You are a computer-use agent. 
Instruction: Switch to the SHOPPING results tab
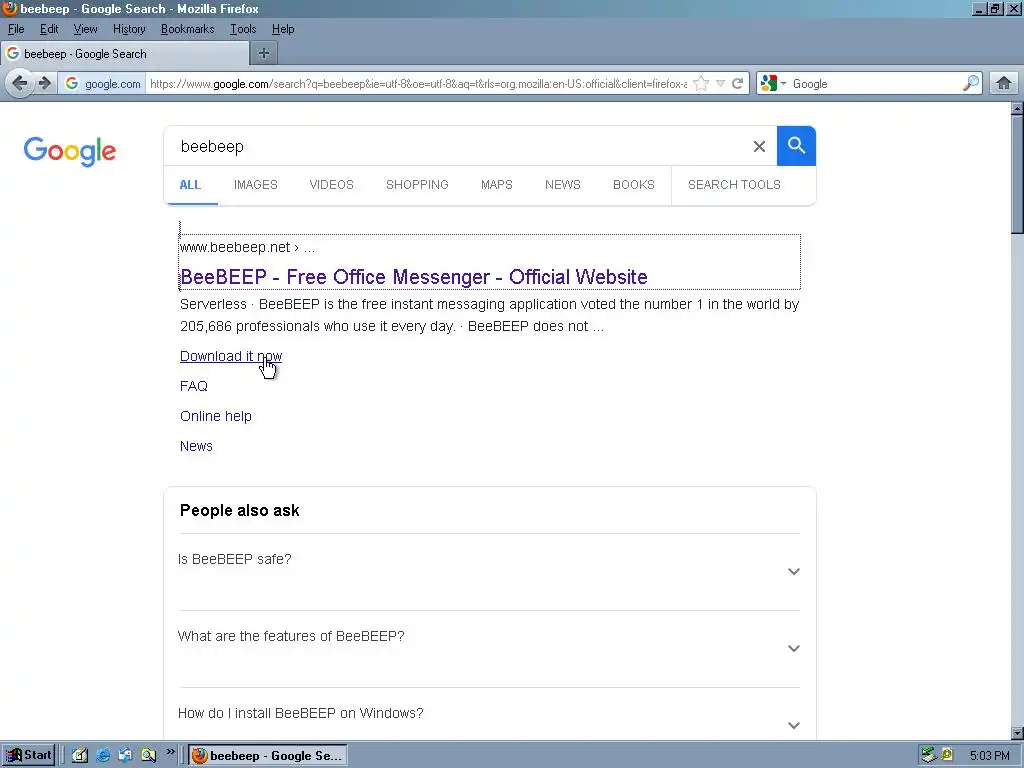417,185
